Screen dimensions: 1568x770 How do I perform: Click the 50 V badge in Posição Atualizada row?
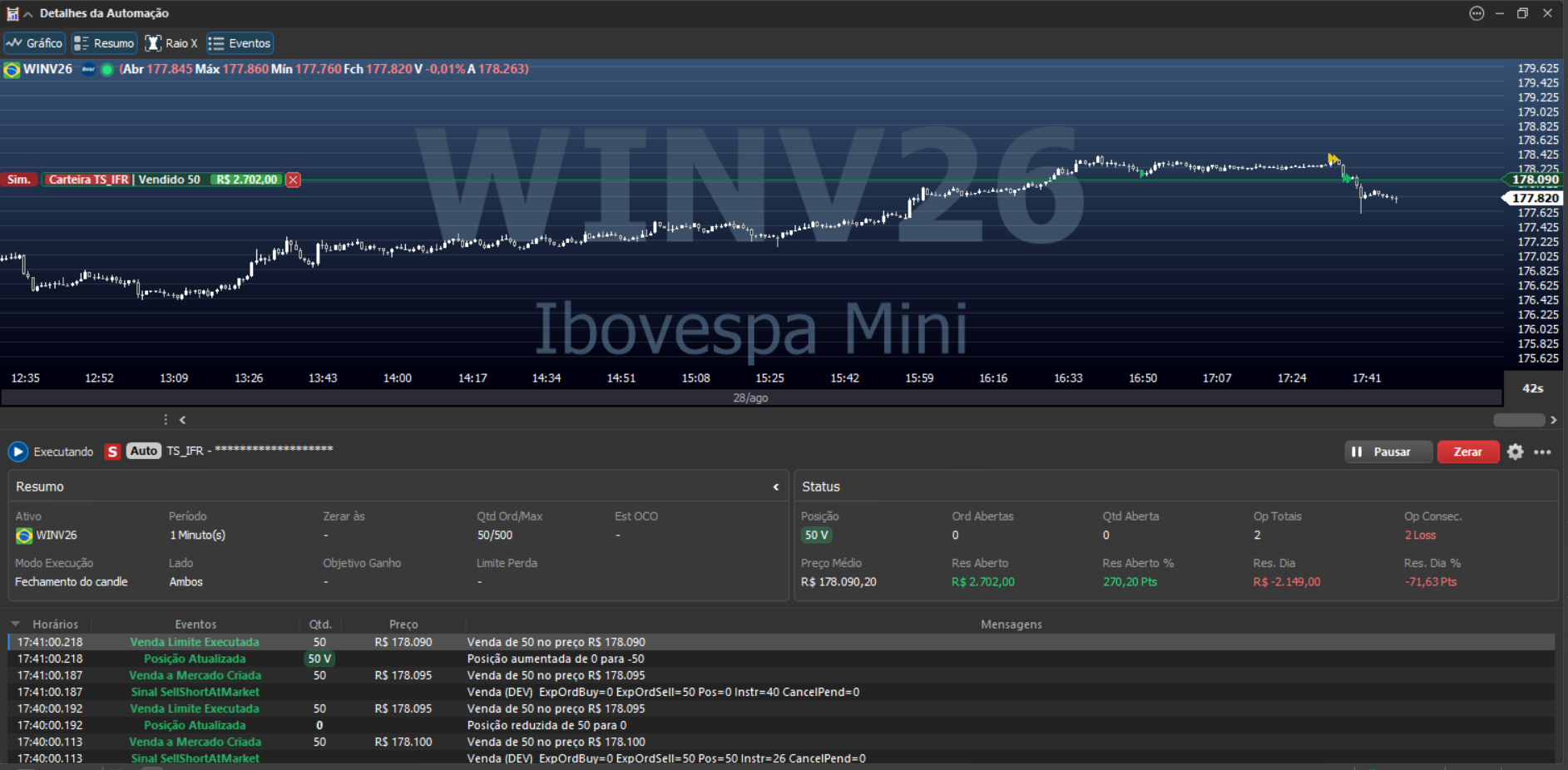tap(319, 659)
